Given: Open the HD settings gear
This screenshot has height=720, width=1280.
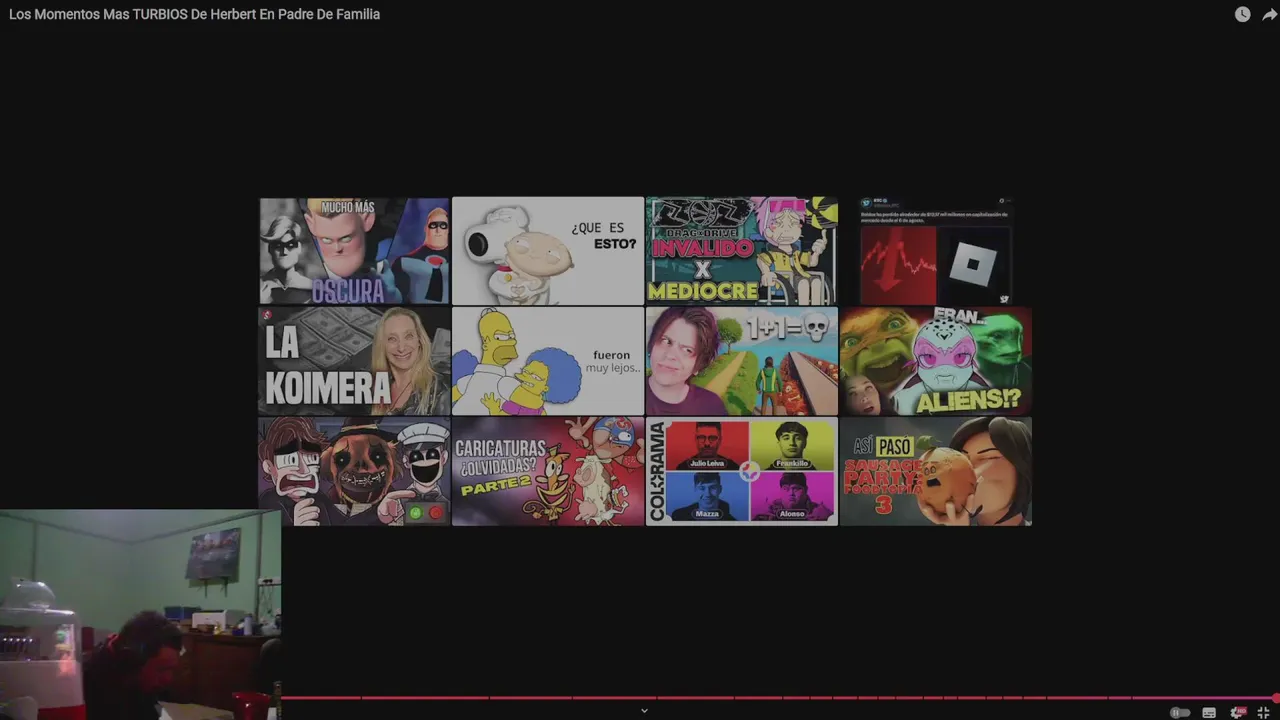Looking at the screenshot, I should tap(1237, 712).
